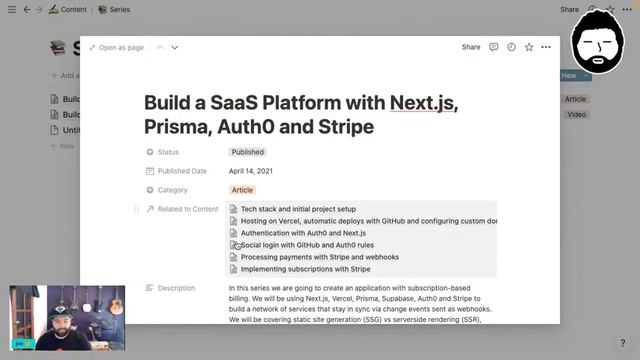The width and height of the screenshot is (640, 360).
Task: Click the Article tag in background list
Action: coord(575,99)
